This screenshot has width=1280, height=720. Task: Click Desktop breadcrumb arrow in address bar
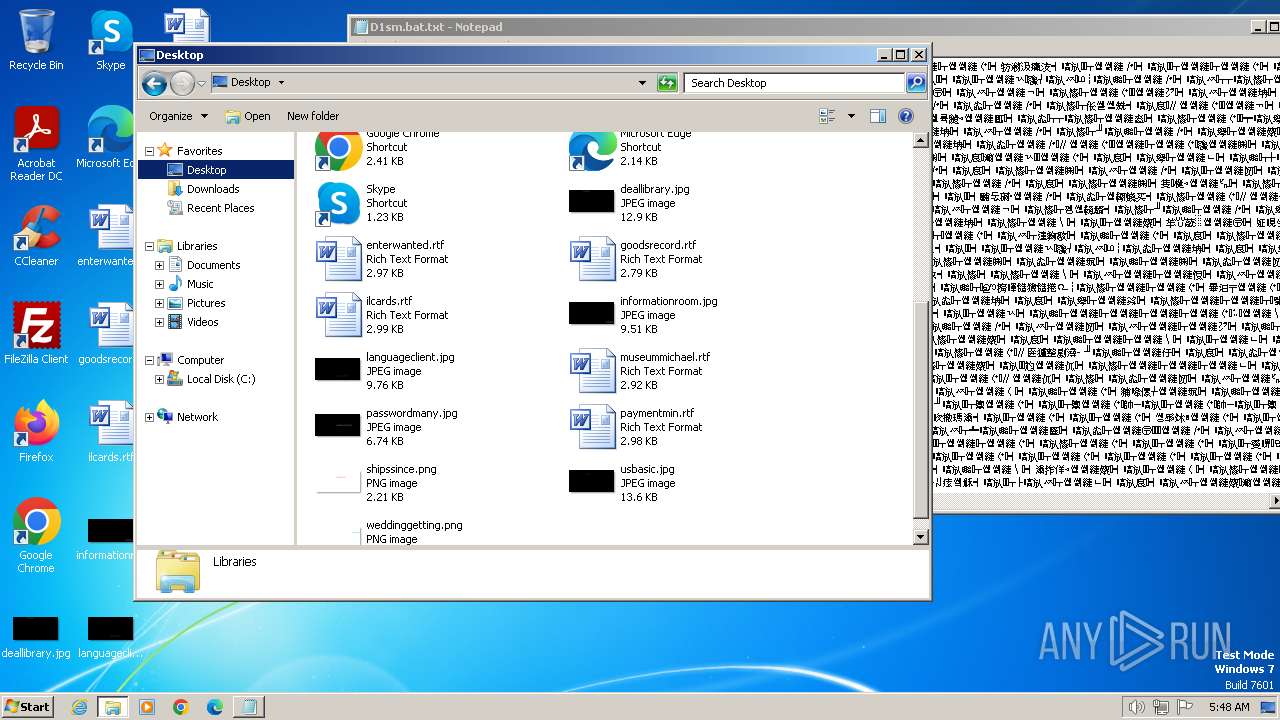click(x=281, y=83)
